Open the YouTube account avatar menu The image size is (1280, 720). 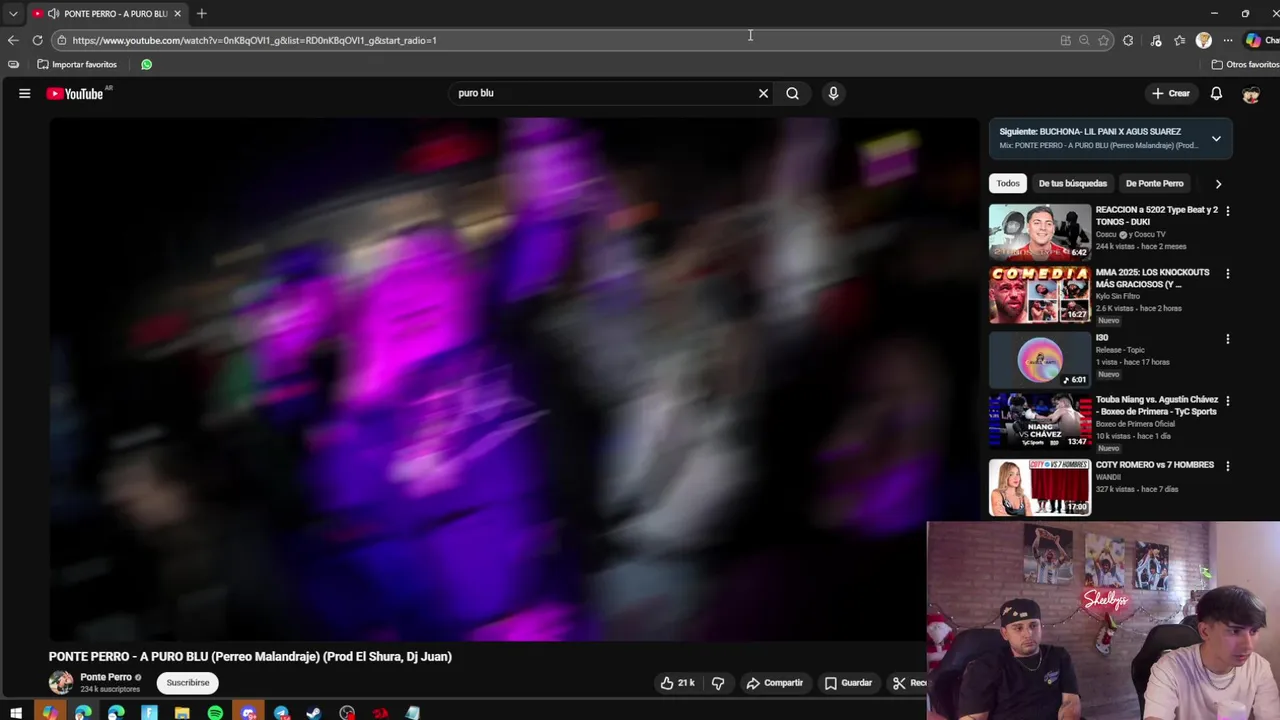coord(1251,94)
